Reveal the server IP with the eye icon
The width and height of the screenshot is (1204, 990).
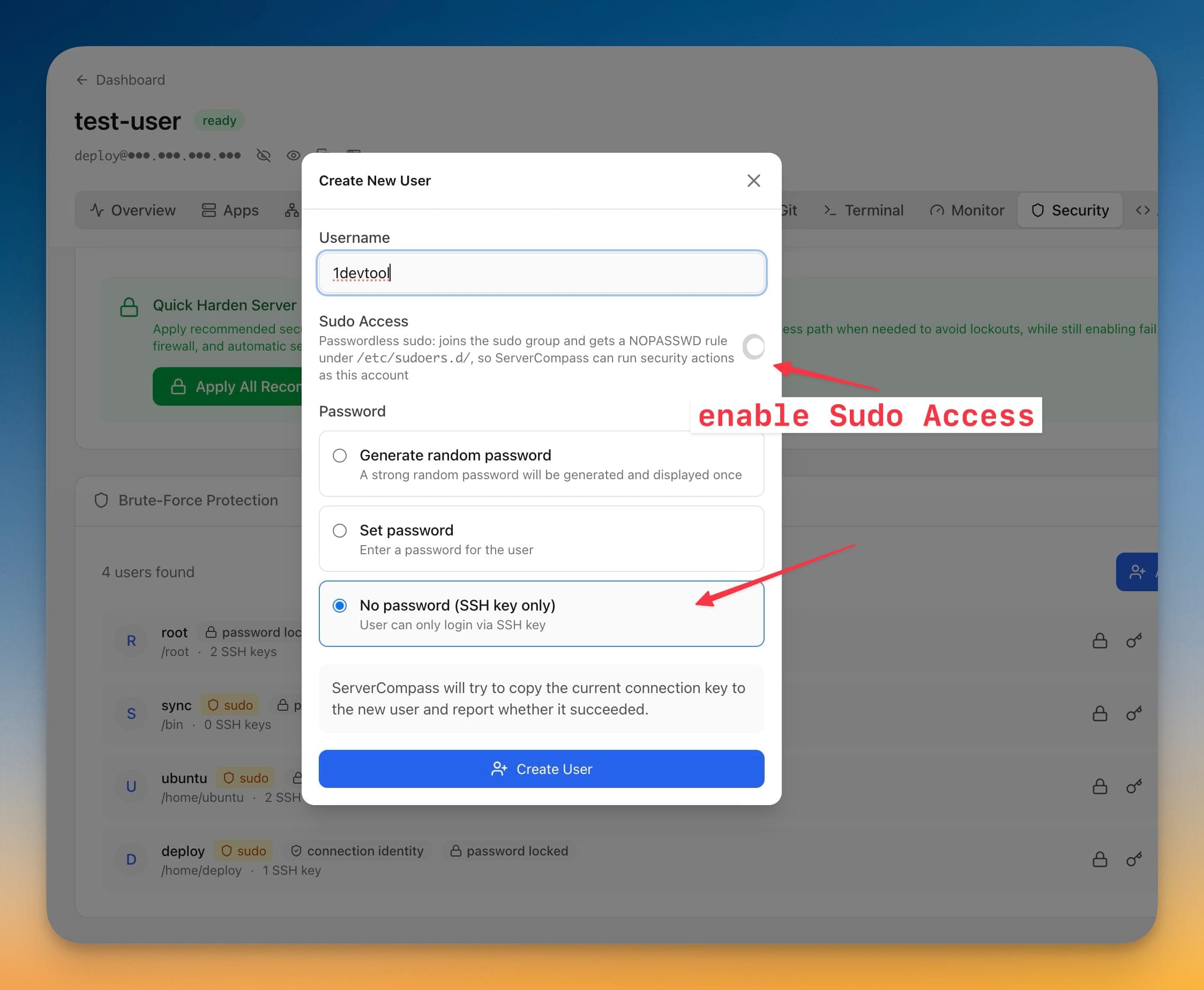coord(294,155)
